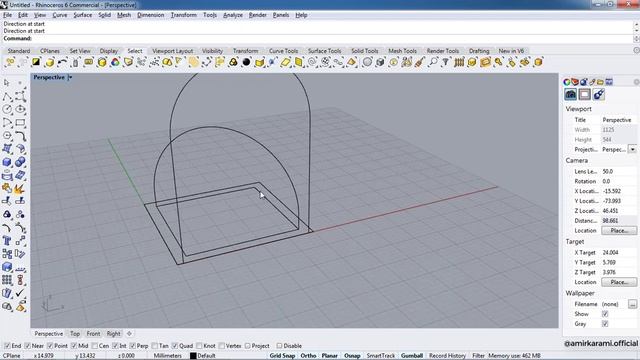
Task: Choose the Circle tool in left toolbar
Action: (x=7, y=109)
